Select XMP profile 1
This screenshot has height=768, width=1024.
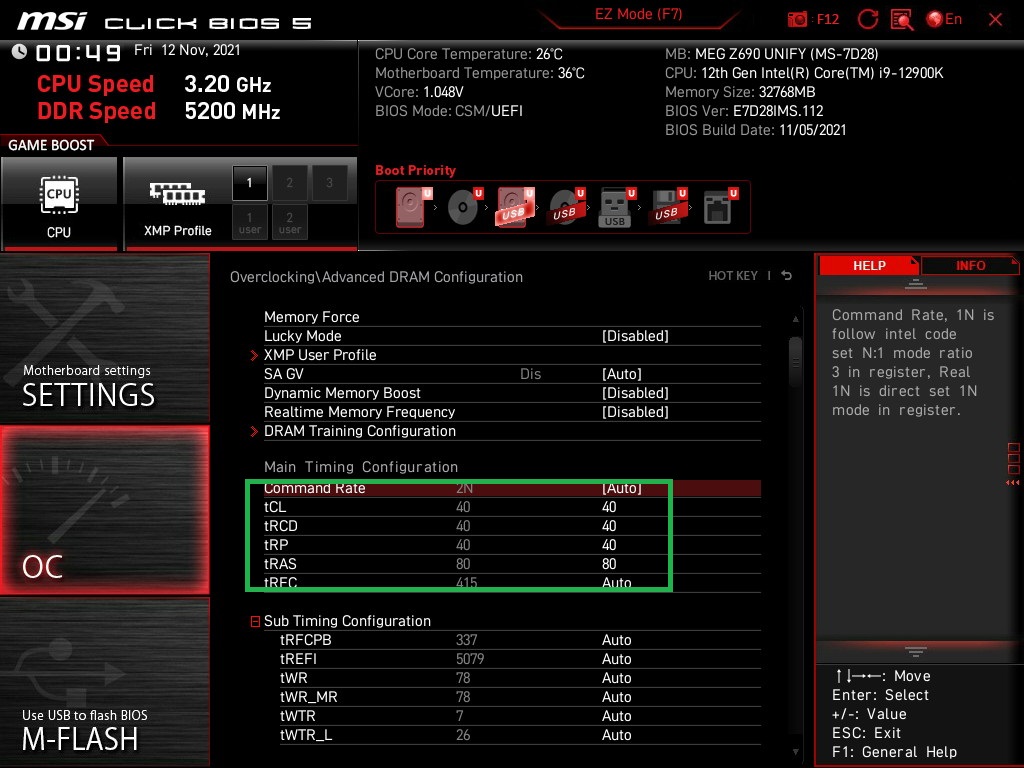(249, 183)
